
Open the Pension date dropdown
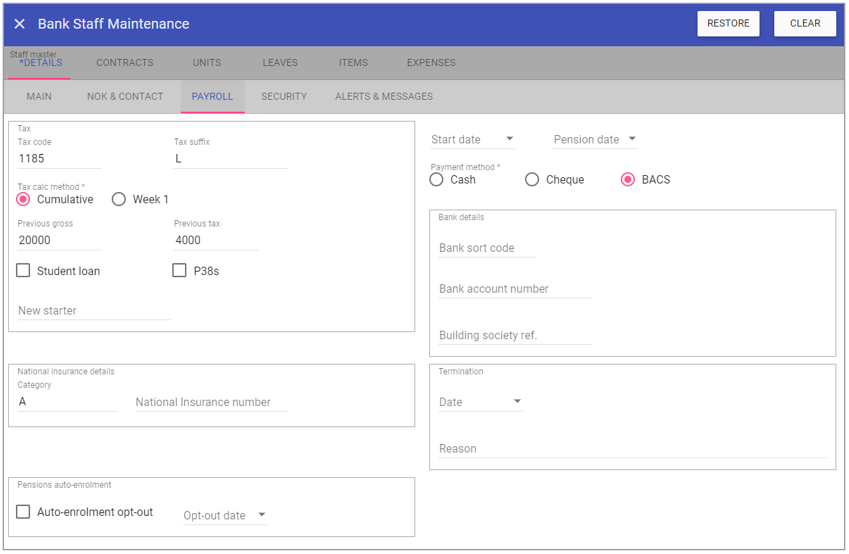(595, 139)
